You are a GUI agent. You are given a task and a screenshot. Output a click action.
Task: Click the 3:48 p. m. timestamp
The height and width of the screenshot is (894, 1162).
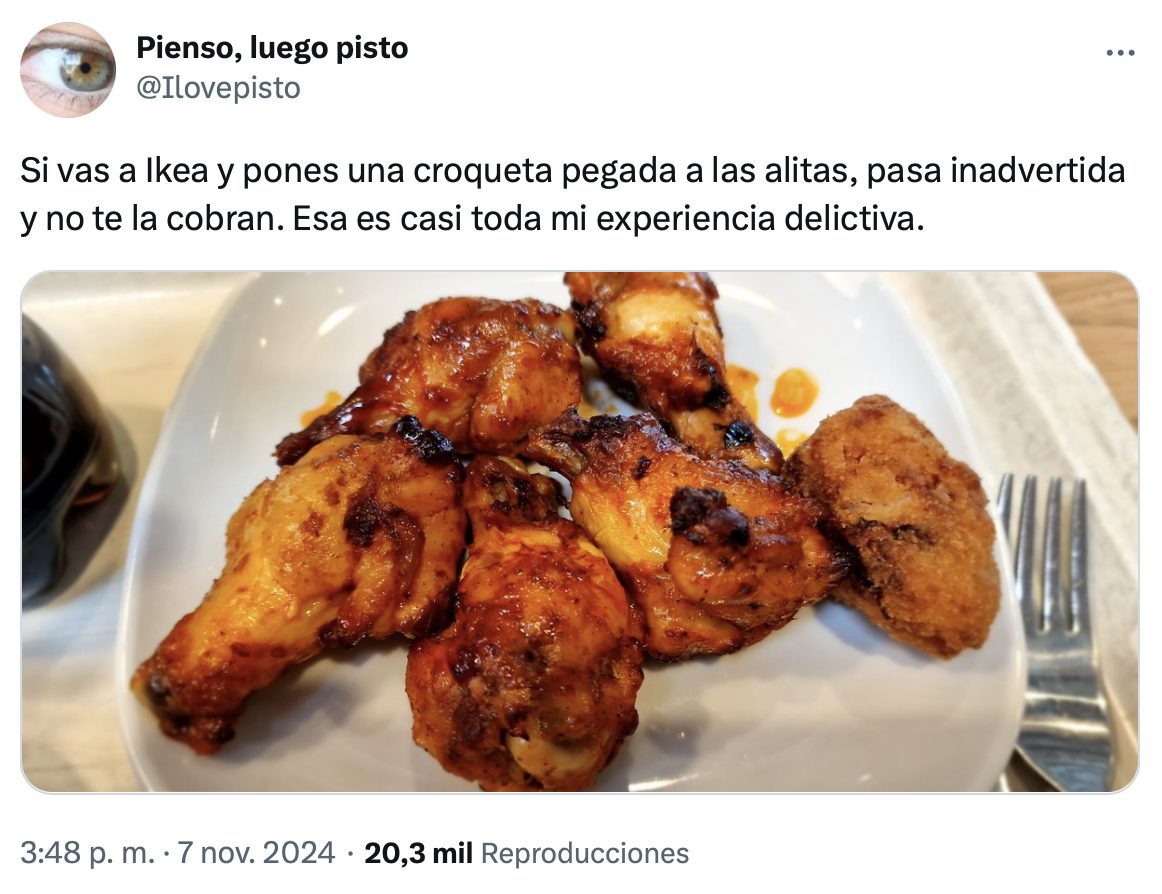(87, 852)
